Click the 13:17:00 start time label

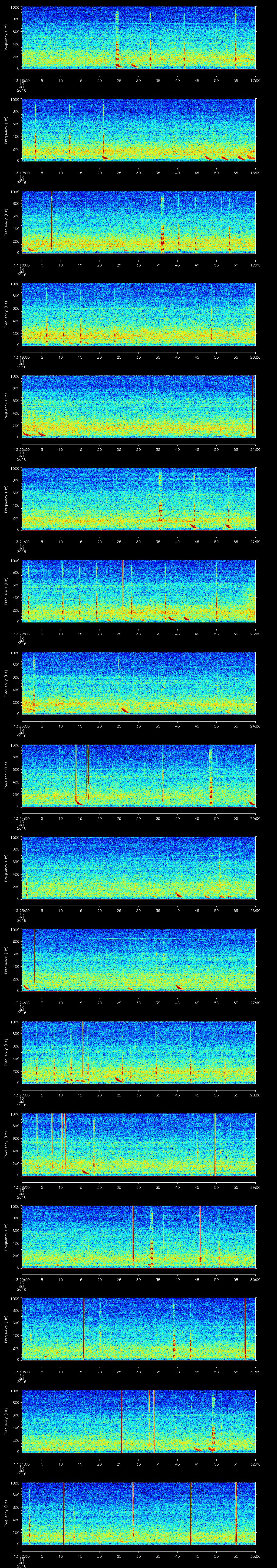click(21, 173)
